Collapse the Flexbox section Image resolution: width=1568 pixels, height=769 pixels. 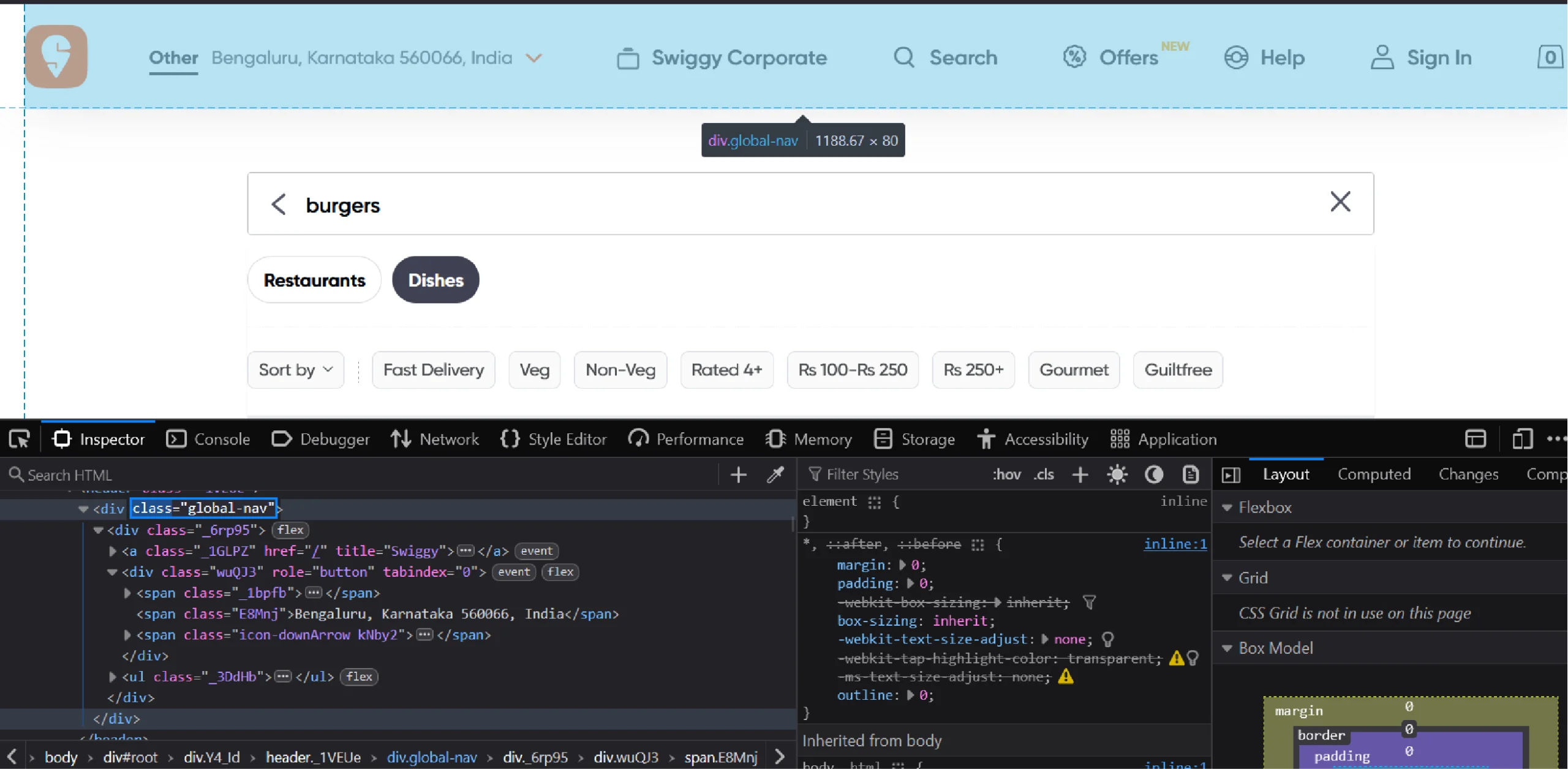[x=1227, y=508]
